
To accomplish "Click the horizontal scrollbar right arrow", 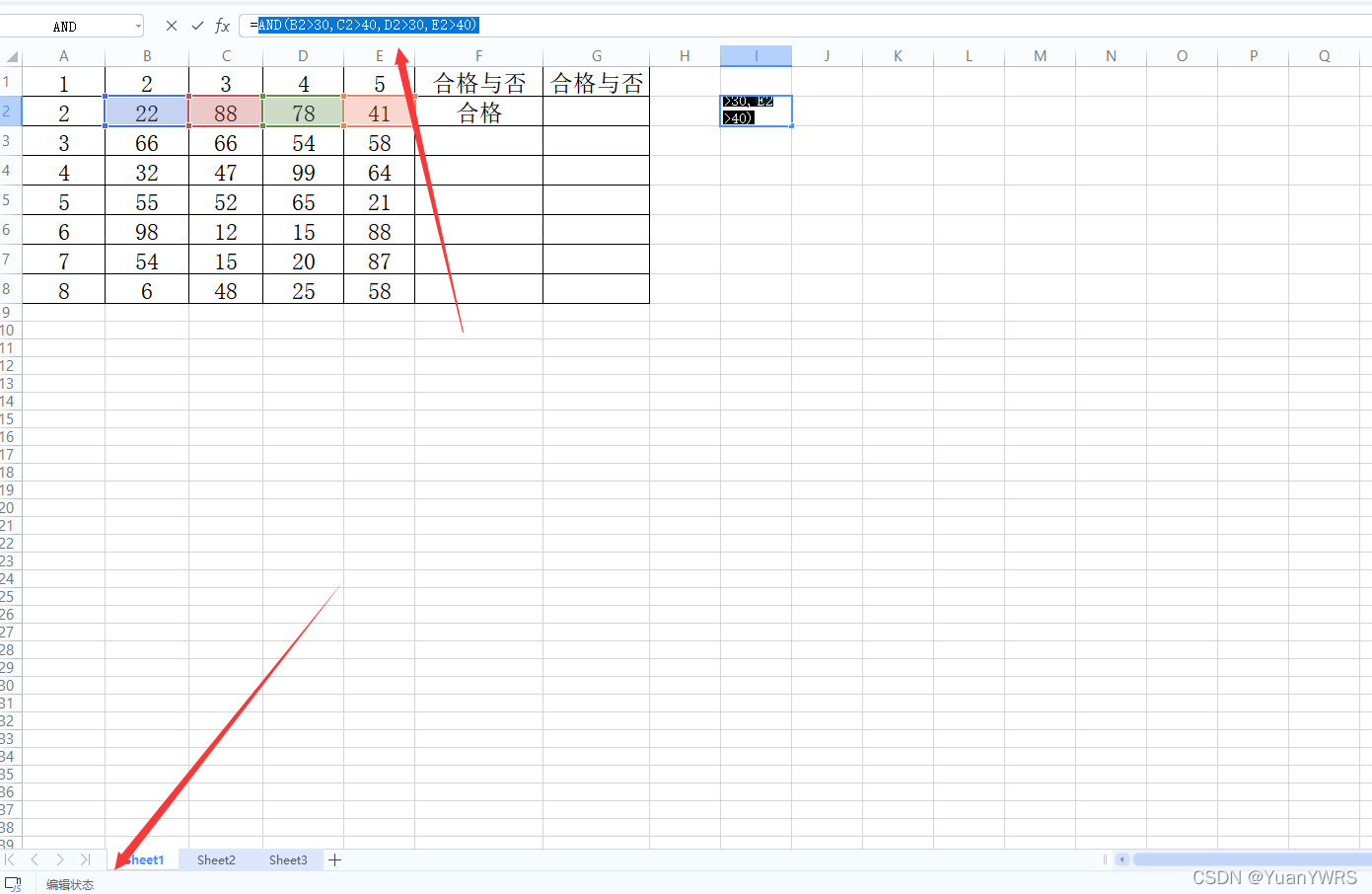I will pyautogui.click(x=1365, y=859).
